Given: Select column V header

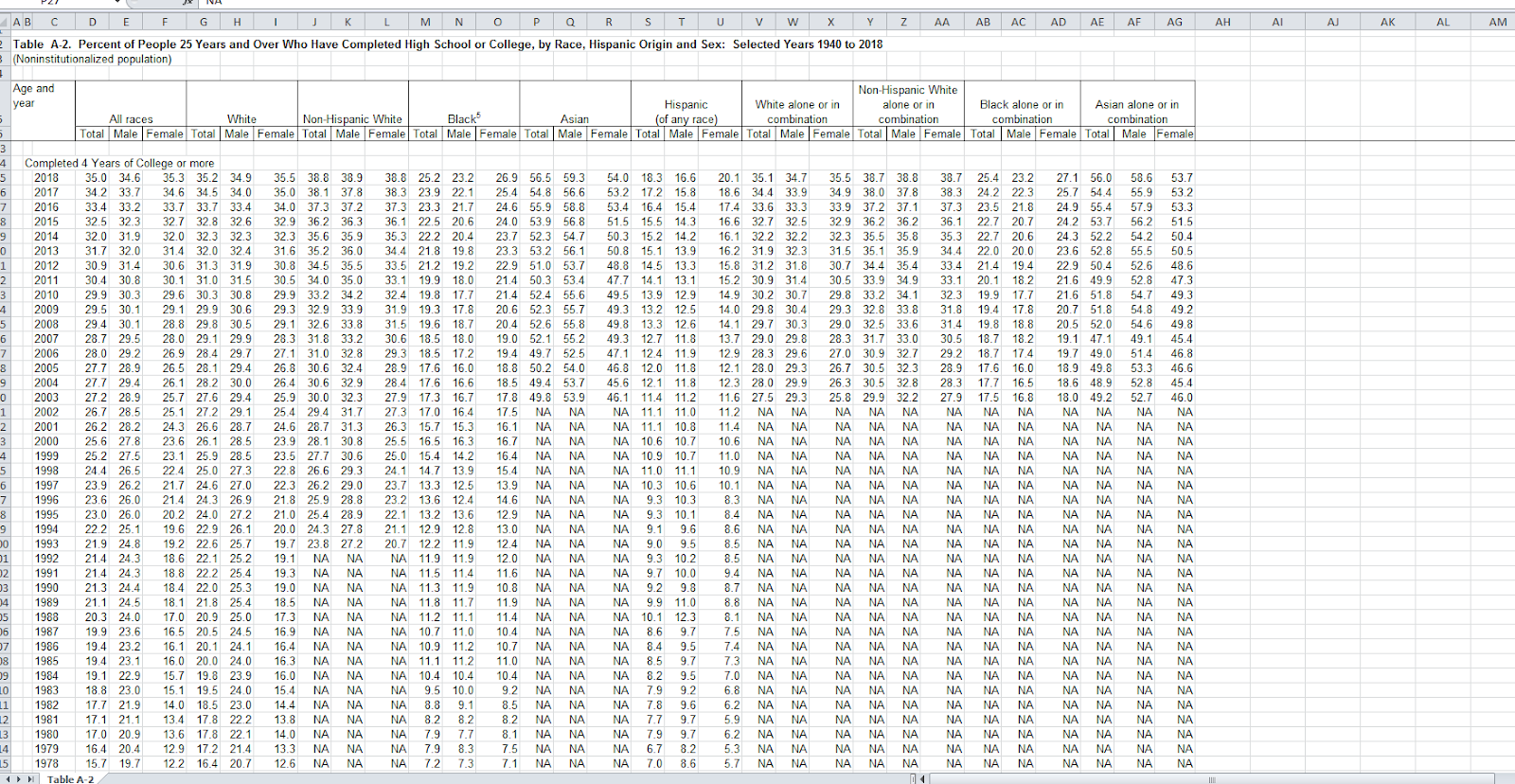Looking at the screenshot, I should 758,22.
